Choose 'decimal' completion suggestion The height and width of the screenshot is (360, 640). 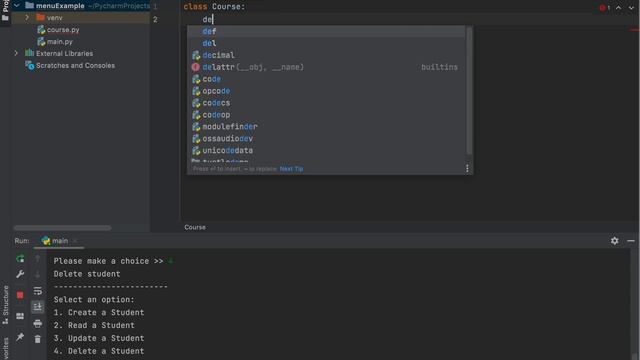pos(326,55)
